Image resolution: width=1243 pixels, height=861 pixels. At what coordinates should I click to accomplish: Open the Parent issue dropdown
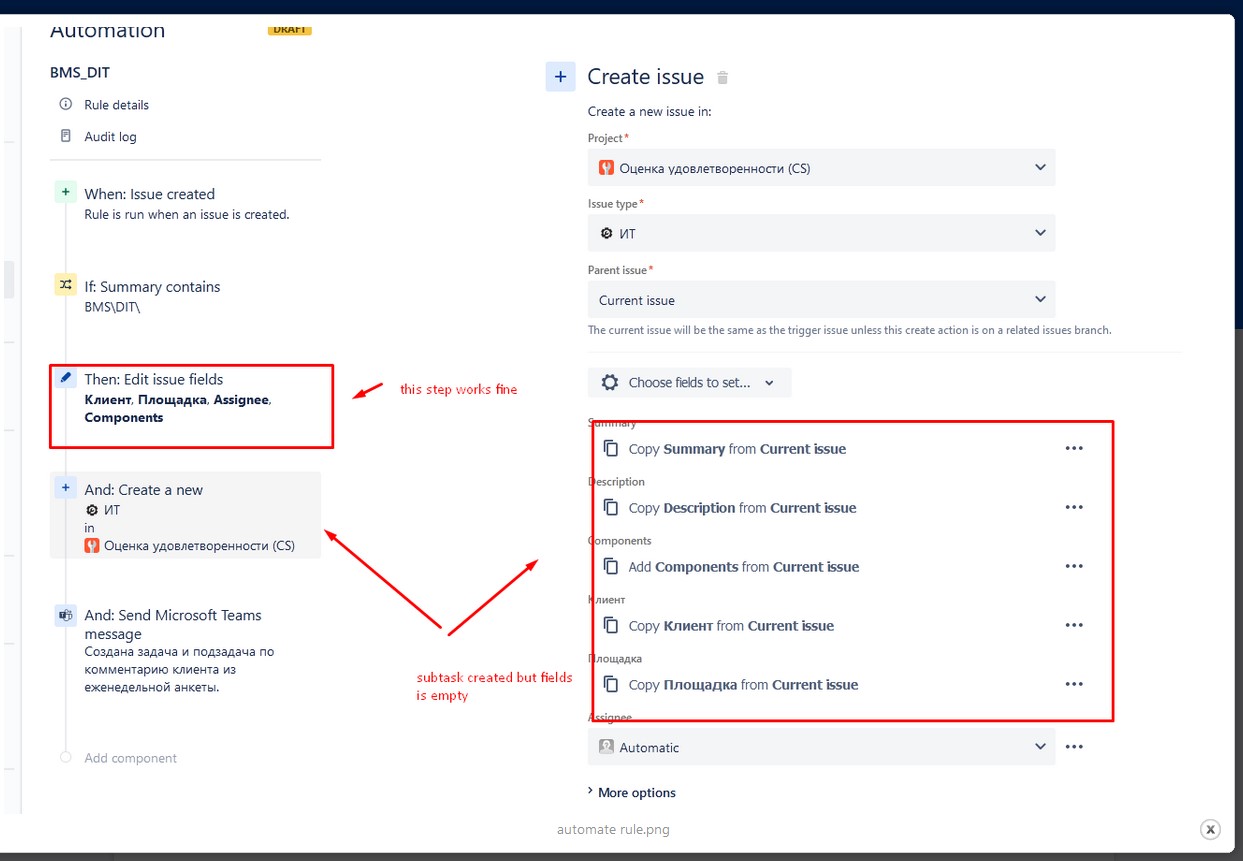(821, 300)
